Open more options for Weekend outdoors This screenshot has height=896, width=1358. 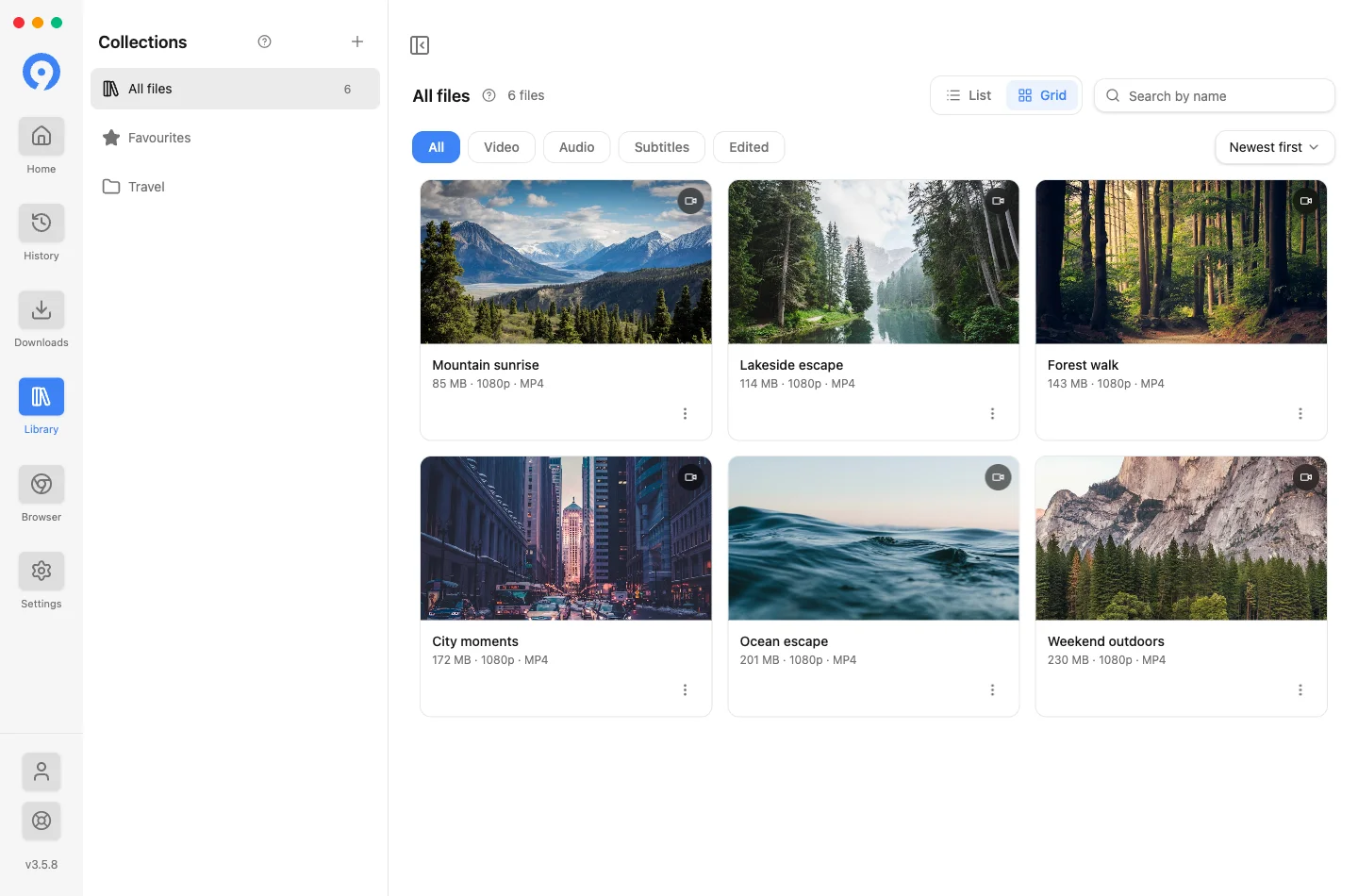1300,690
